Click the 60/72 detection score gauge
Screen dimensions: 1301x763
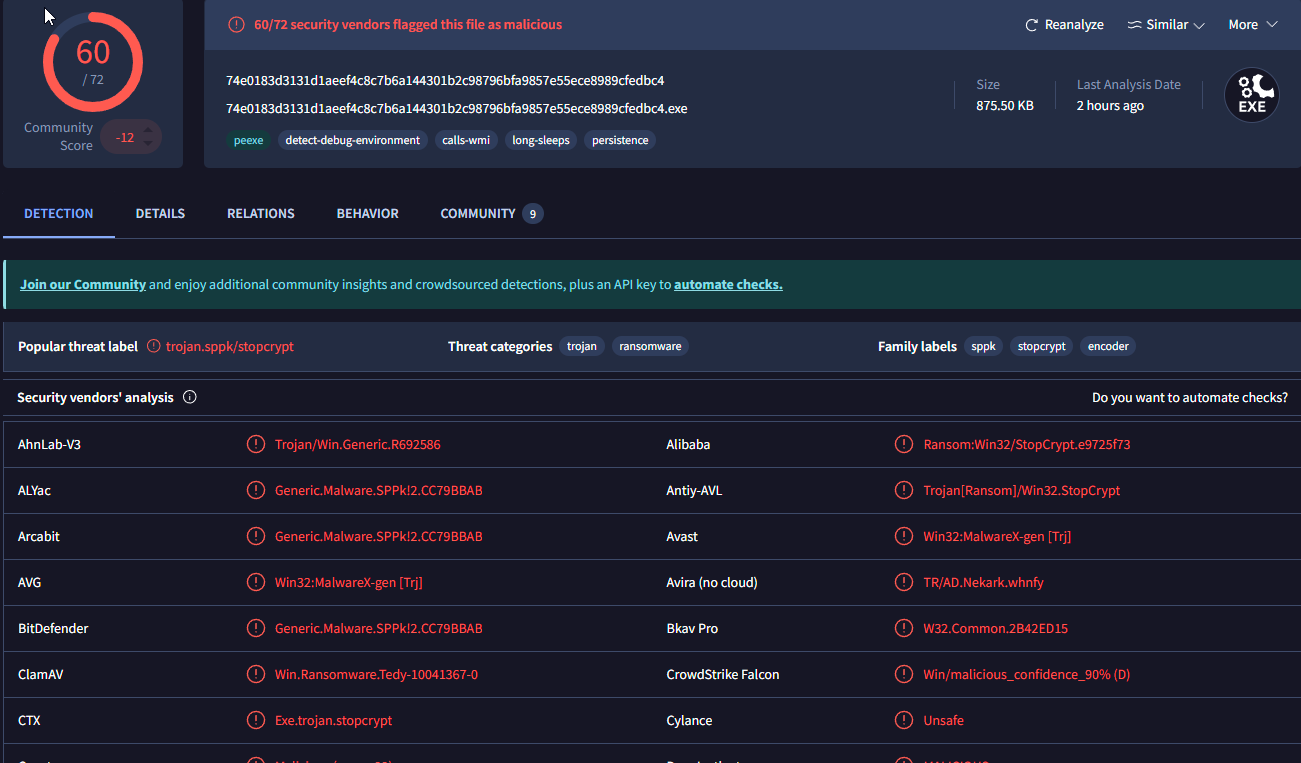(x=93, y=61)
